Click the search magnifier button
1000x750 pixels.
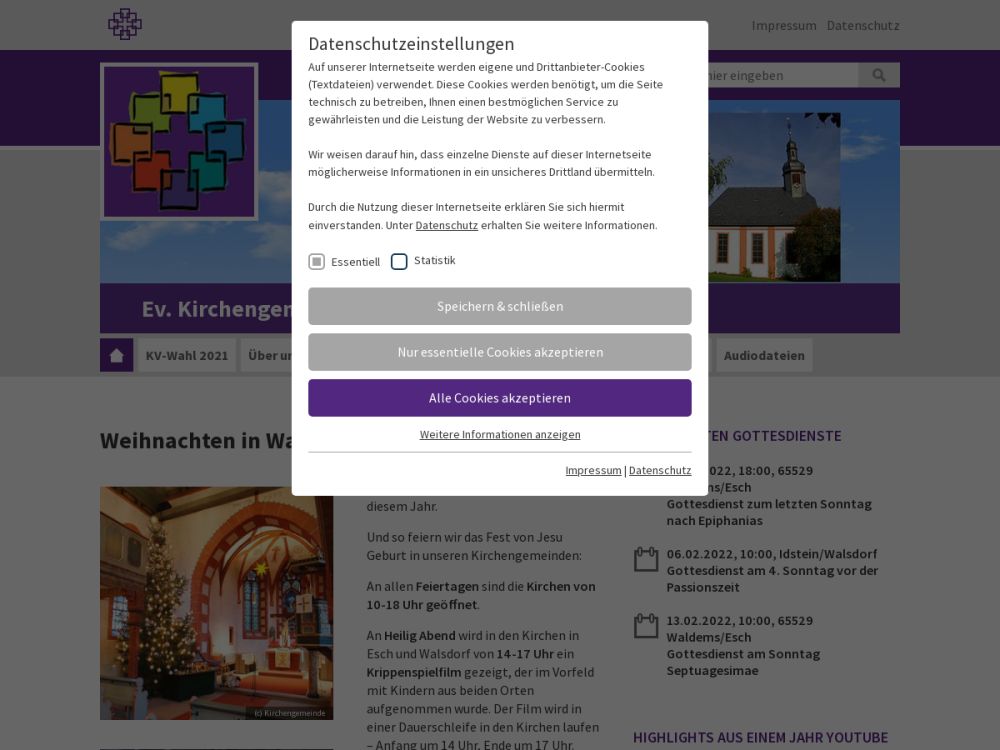pyautogui.click(x=879, y=75)
